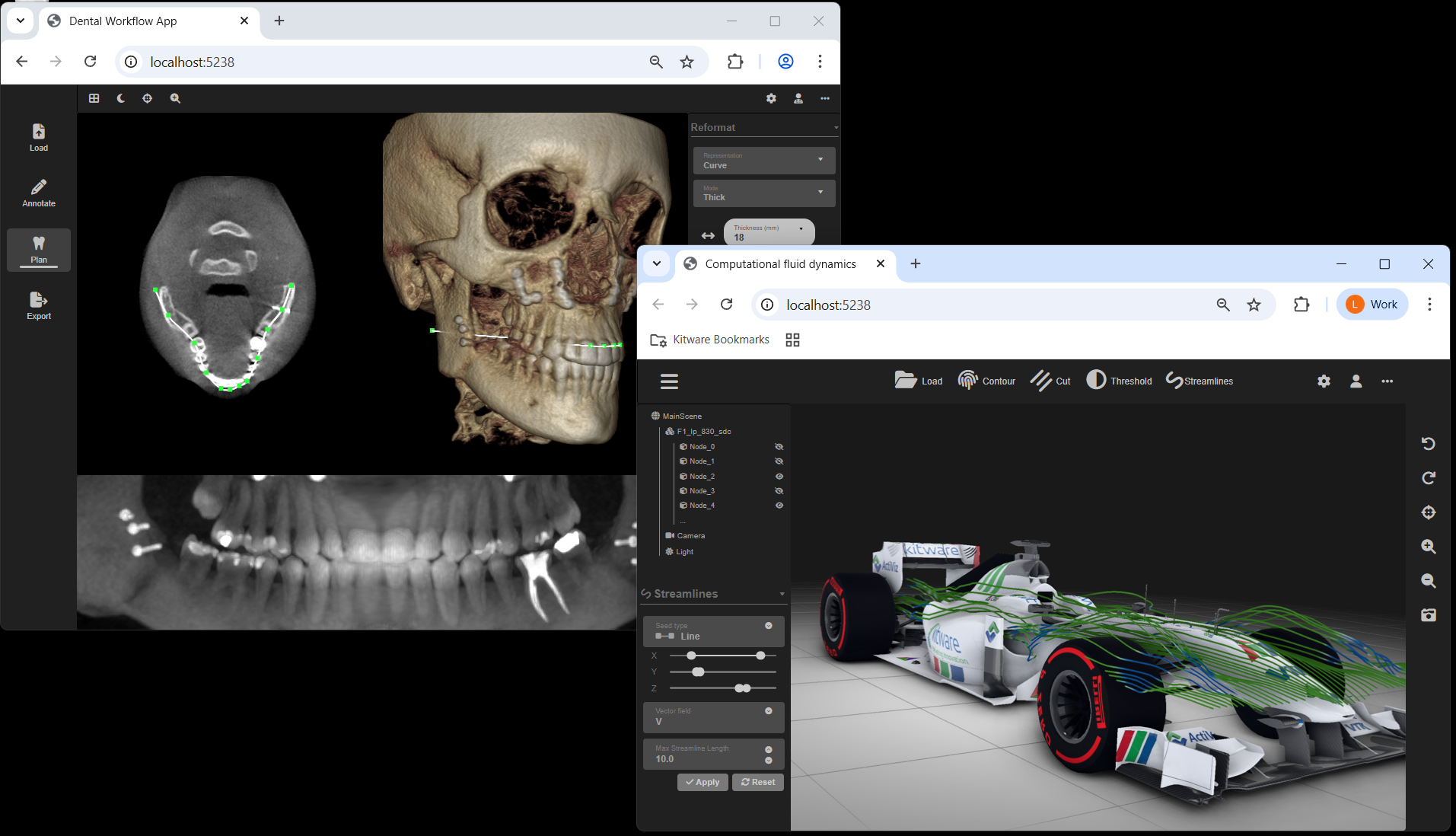1456x836 pixels.
Task: Open more options in CFD toolbar
Action: click(1388, 381)
